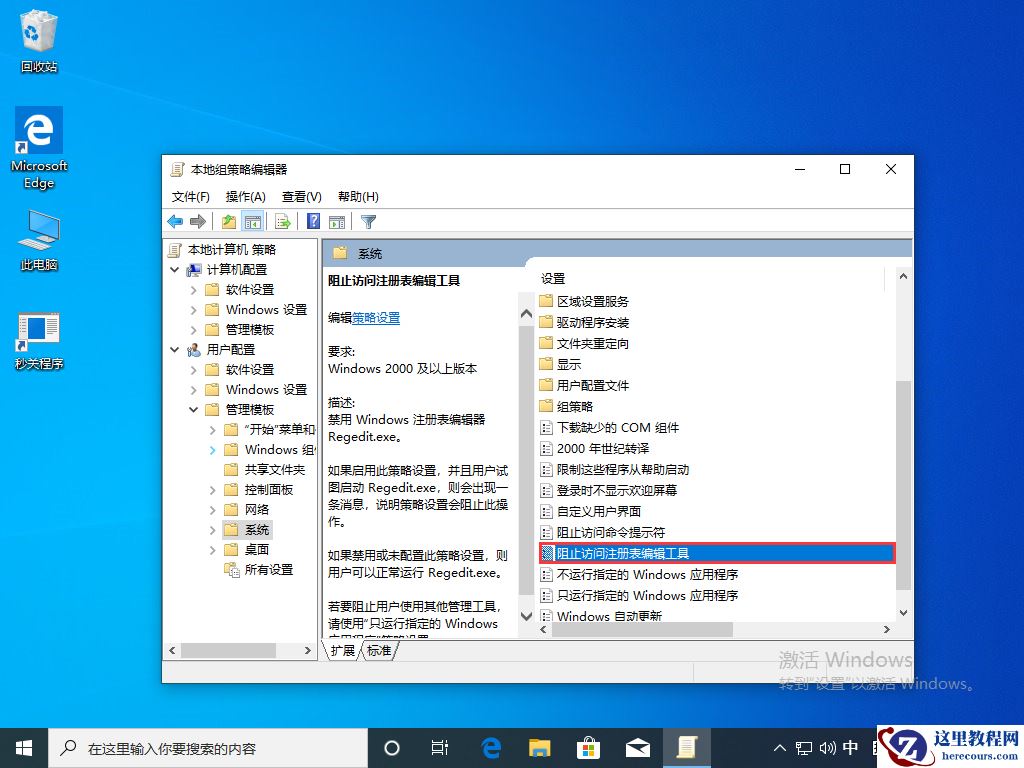Collapse the 计算机配置 tree node
This screenshot has height=768, width=1024.
(x=174, y=269)
